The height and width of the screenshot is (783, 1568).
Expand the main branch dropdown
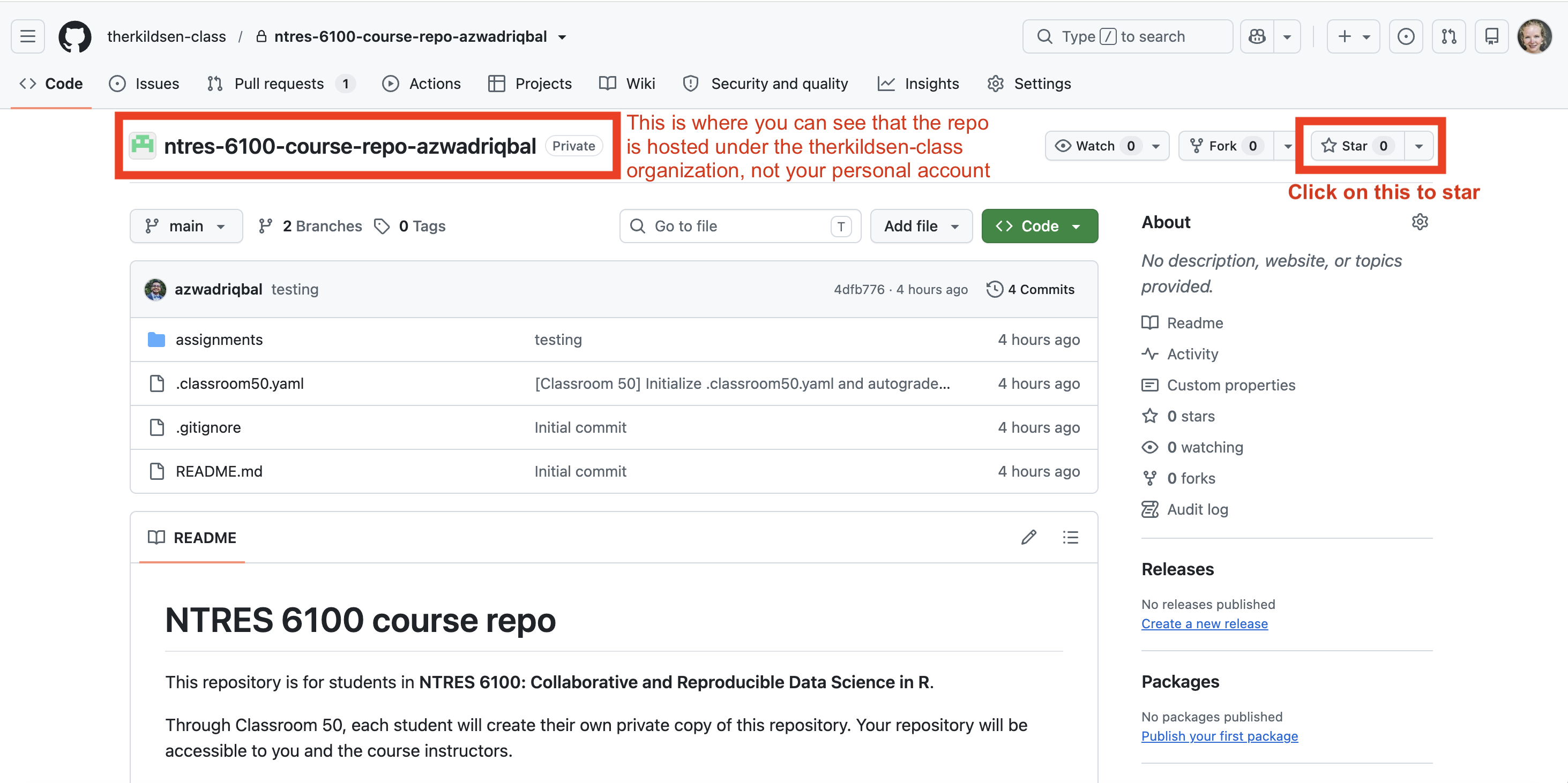point(185,227)
